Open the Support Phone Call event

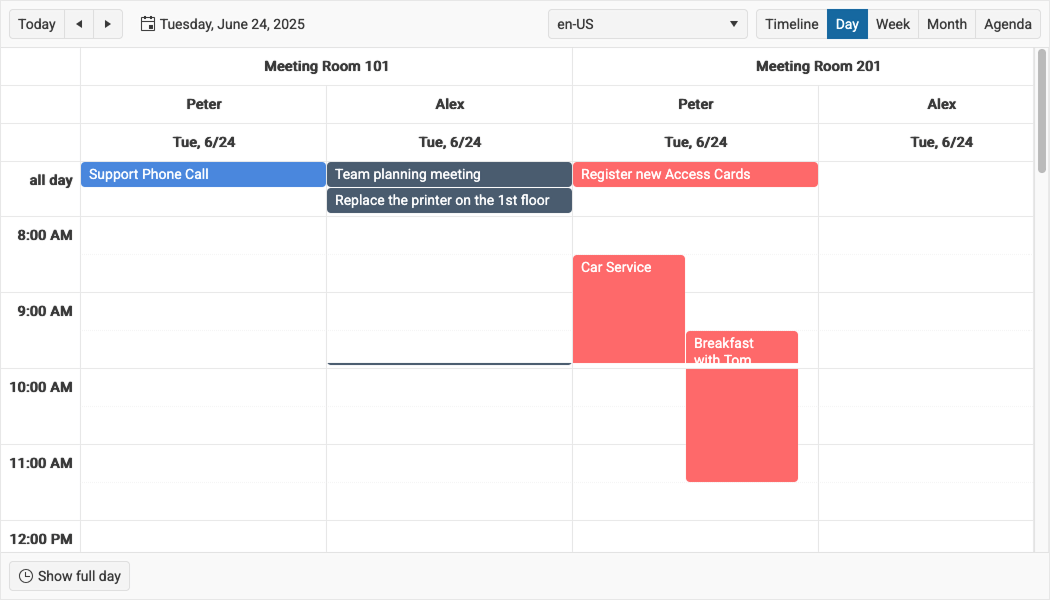(x=203, y=174)
